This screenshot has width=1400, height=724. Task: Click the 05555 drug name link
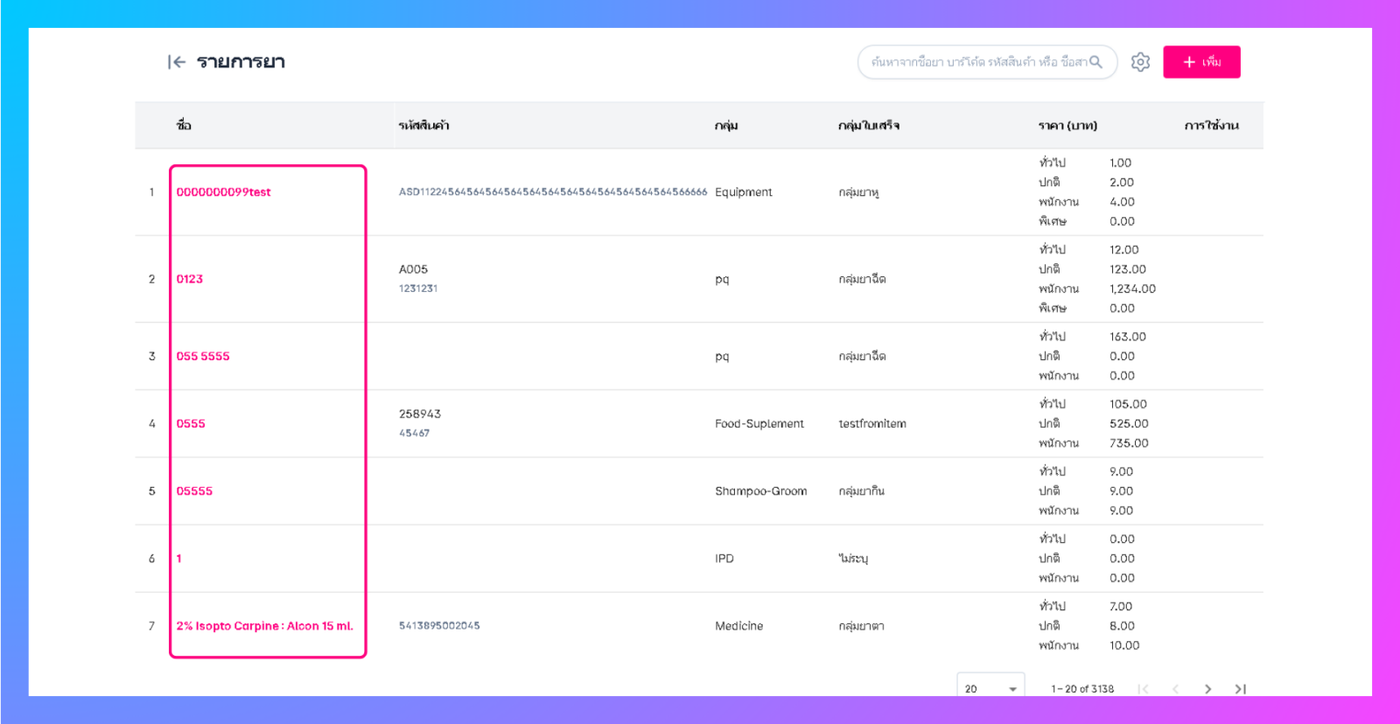click(194, 491)
